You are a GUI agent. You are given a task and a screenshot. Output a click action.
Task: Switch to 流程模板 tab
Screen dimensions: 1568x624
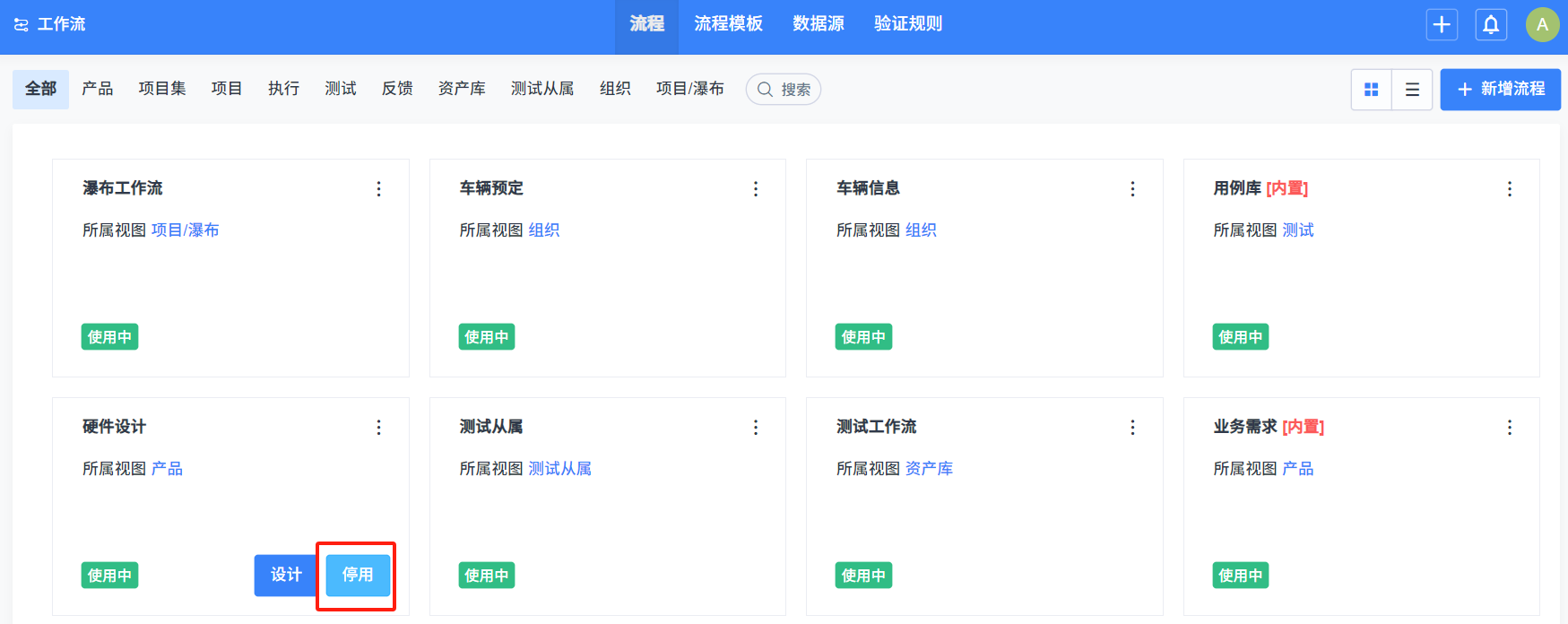click(x=728, y=24)
